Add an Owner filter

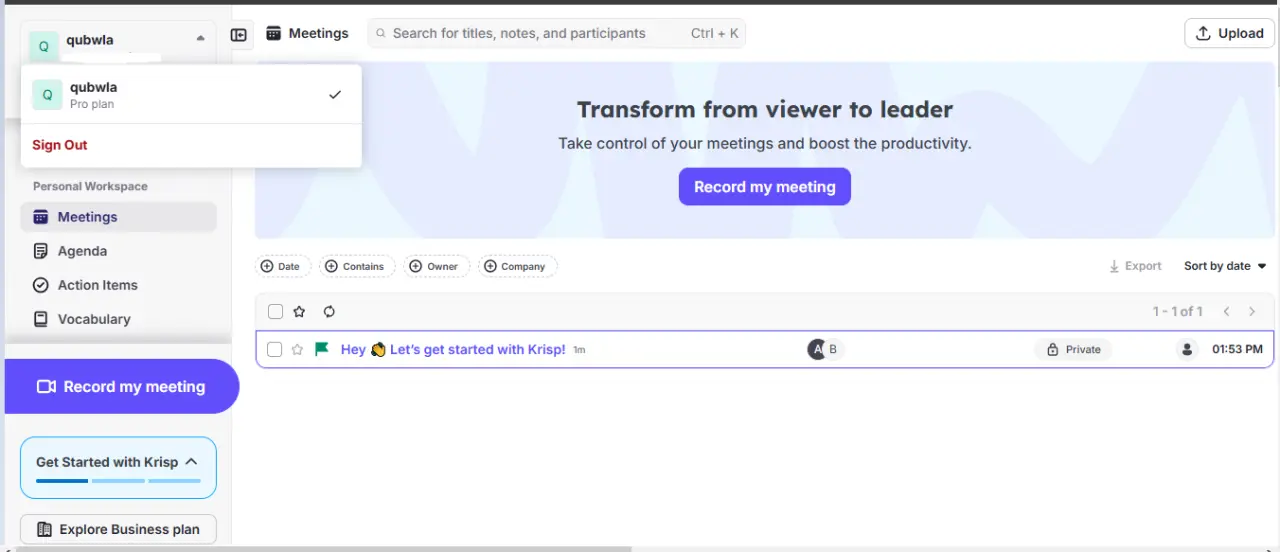tap(436, 266)
